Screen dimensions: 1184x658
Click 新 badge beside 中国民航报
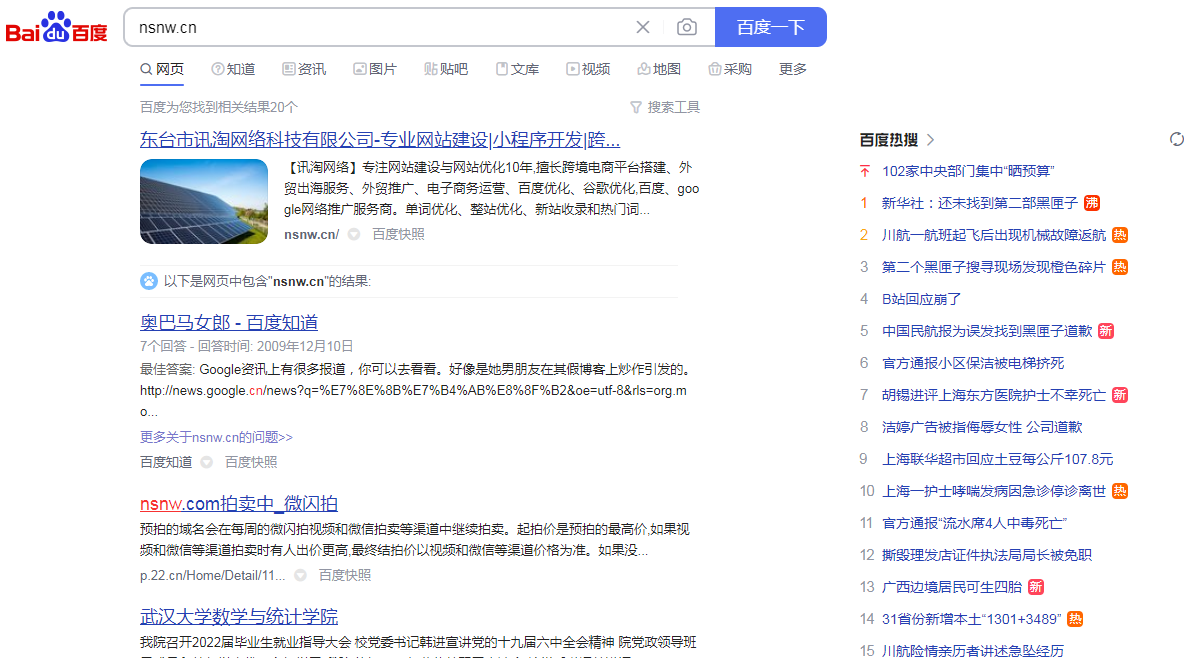[x=1105, y=331]
